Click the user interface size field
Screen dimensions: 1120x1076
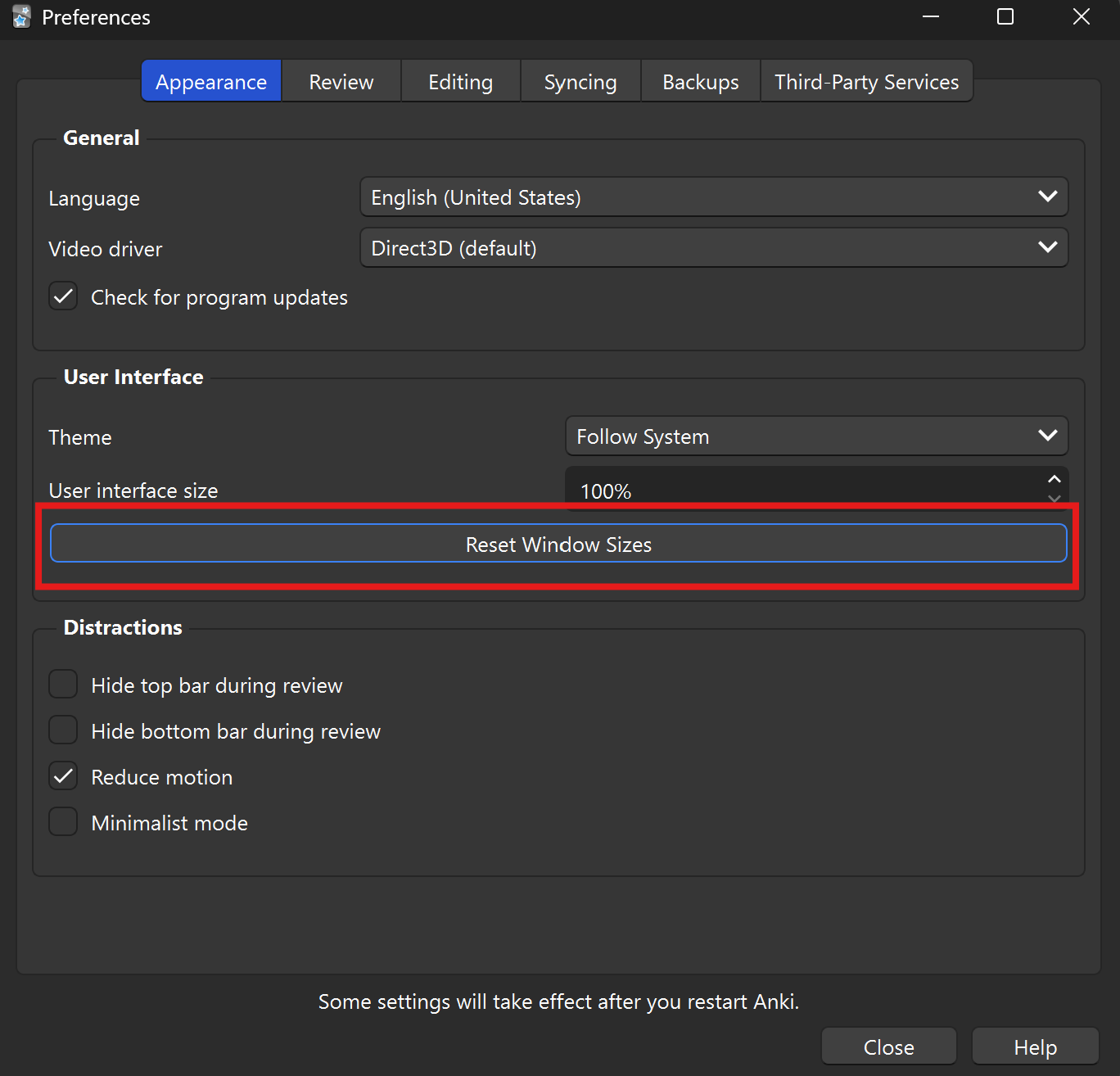[802, 491]
